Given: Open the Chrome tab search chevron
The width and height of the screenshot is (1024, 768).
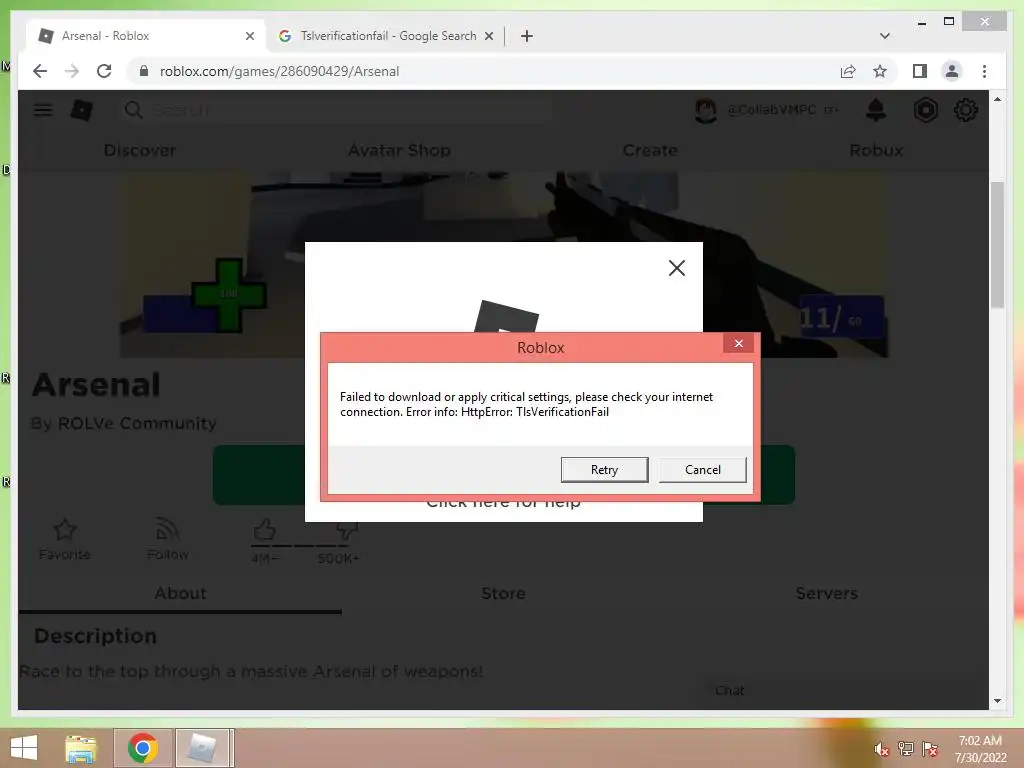Looking at the screenshot, I should point(885,36).
